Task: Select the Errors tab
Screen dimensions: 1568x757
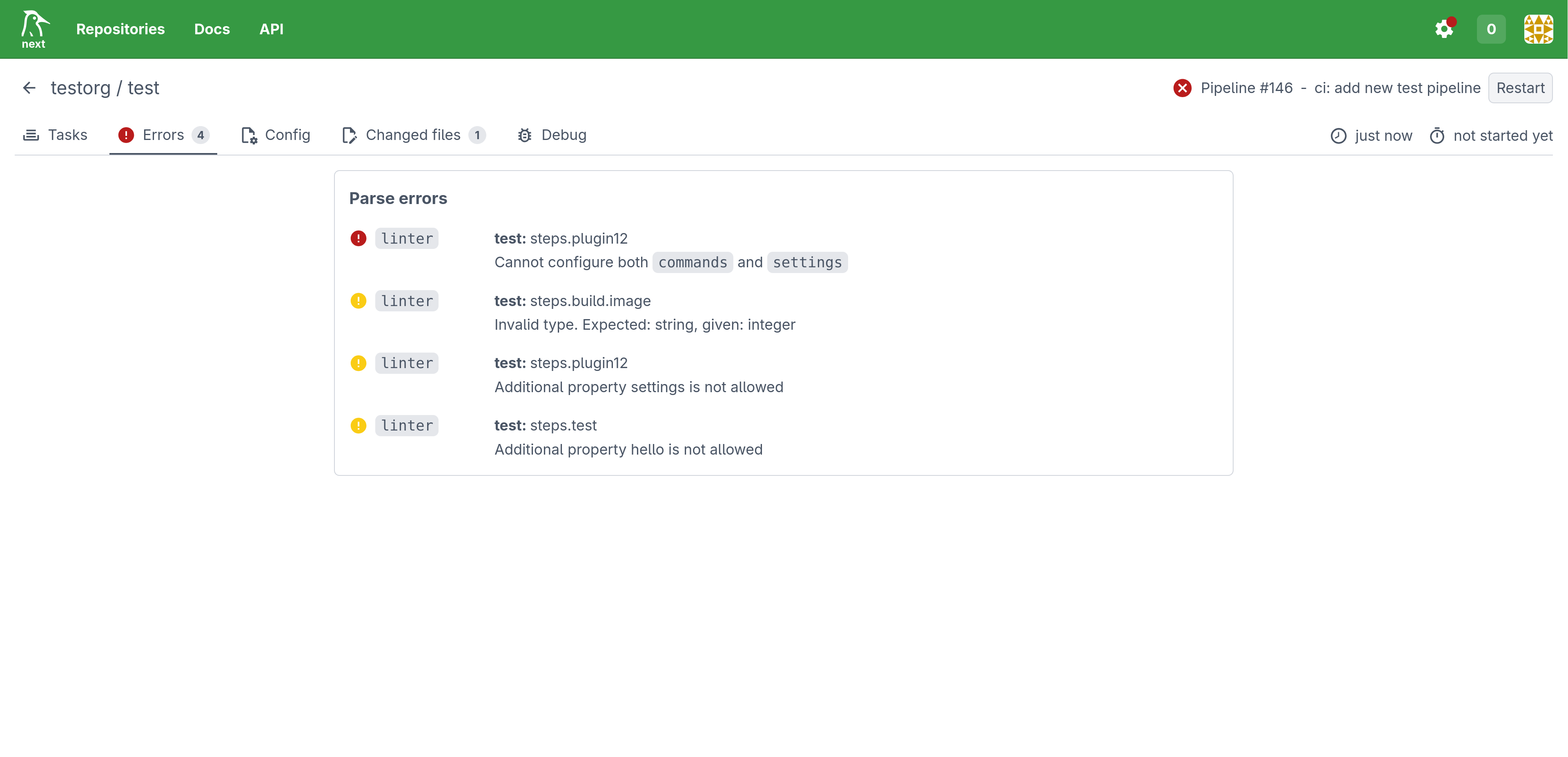Action: [163, 135]
